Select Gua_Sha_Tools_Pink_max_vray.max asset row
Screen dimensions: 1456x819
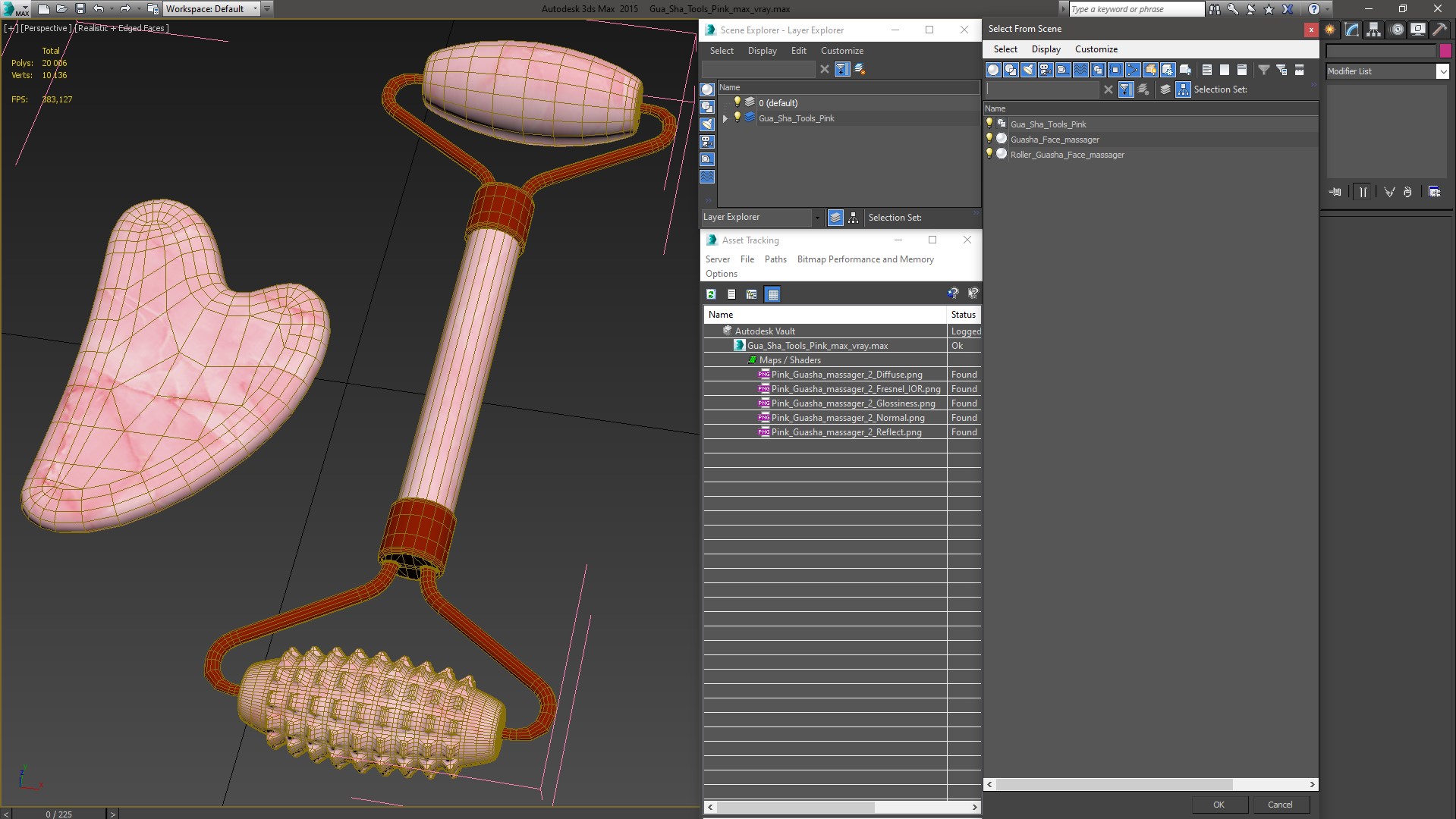842,346
